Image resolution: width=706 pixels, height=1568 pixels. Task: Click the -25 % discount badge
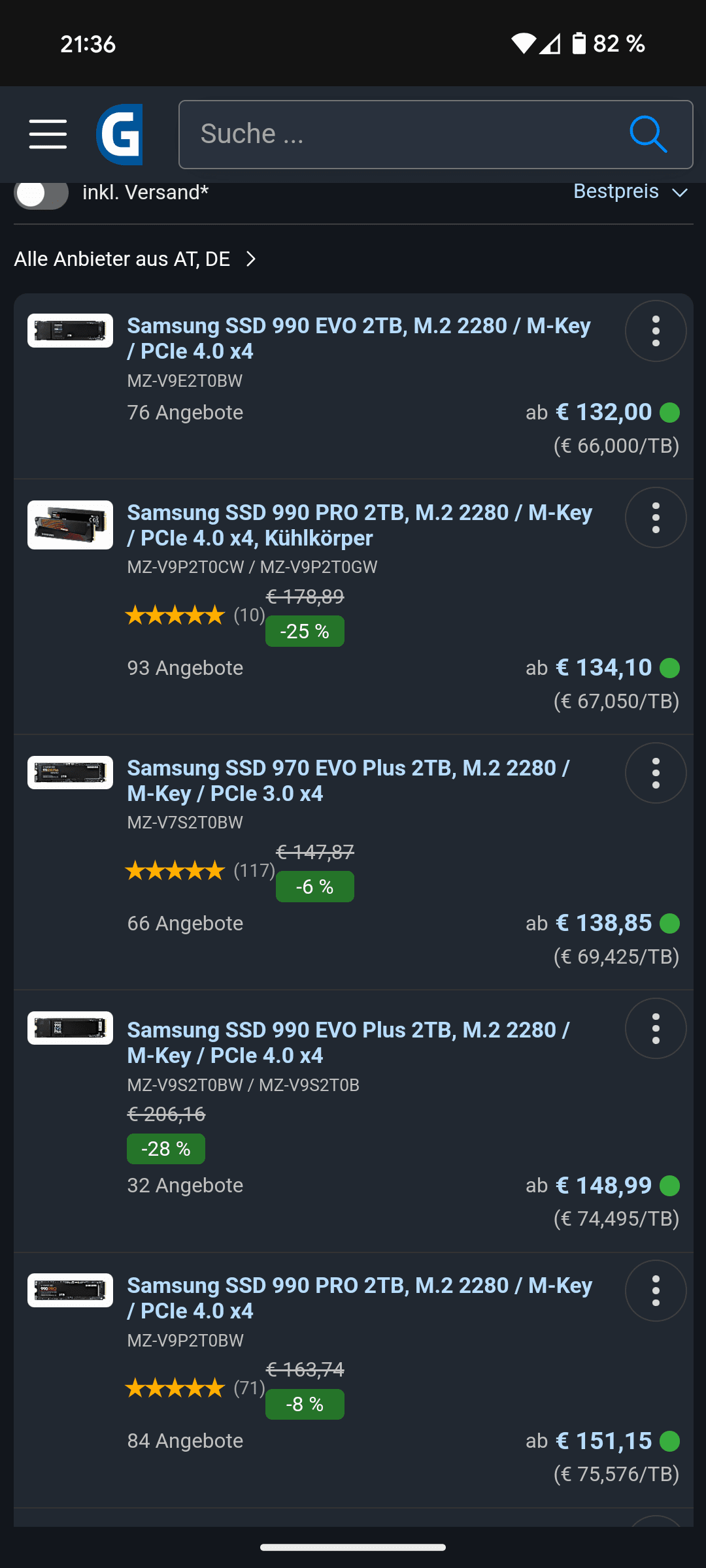click(305, 631)
